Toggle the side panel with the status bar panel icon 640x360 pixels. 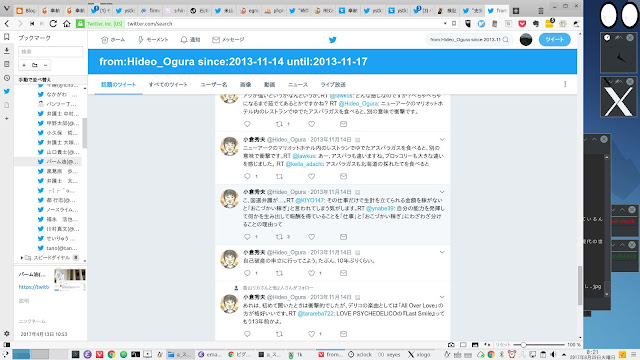7,344
